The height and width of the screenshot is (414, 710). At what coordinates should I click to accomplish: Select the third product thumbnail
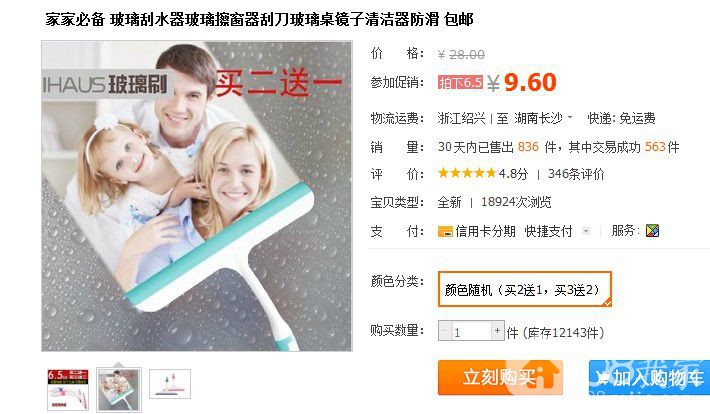(170, 384)
